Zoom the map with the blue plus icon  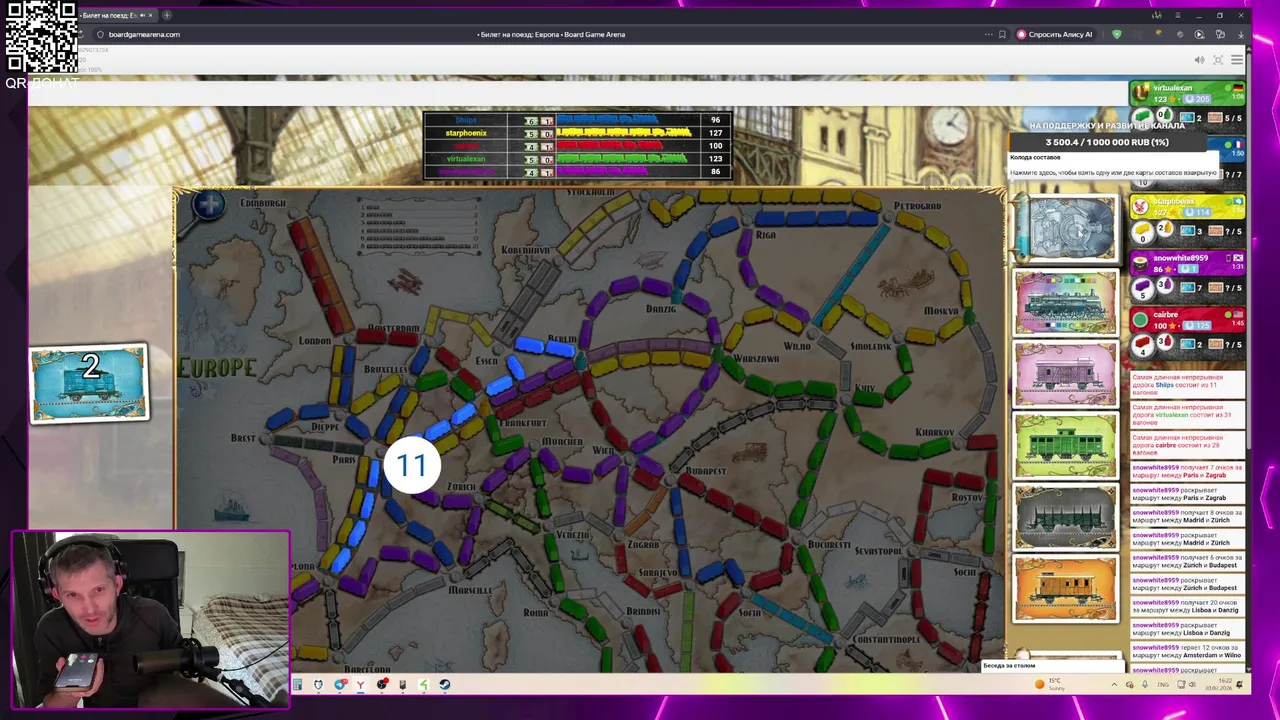tap(209, 206)
